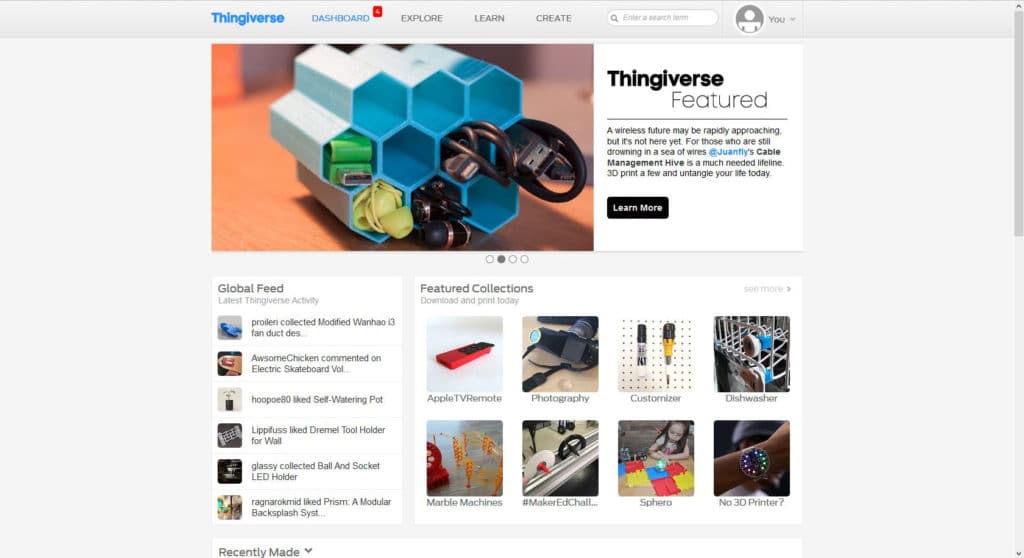1024x558 pixels.
Task: Open the Self-Watering Pot feed thumbnail
Action: coord(229,399)
